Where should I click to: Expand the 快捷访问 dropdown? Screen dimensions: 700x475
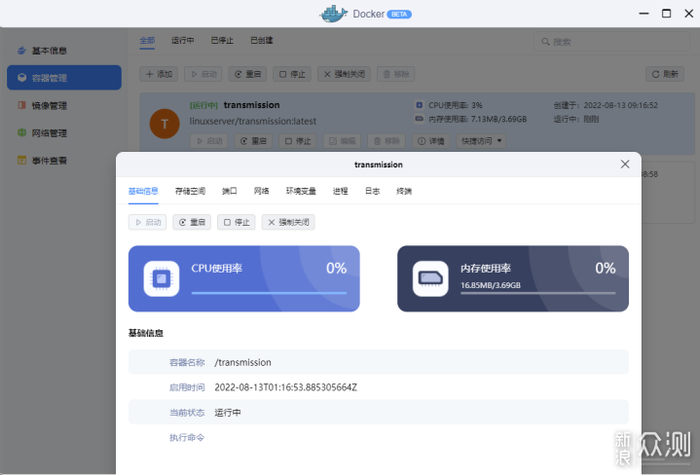coord(481,141)
